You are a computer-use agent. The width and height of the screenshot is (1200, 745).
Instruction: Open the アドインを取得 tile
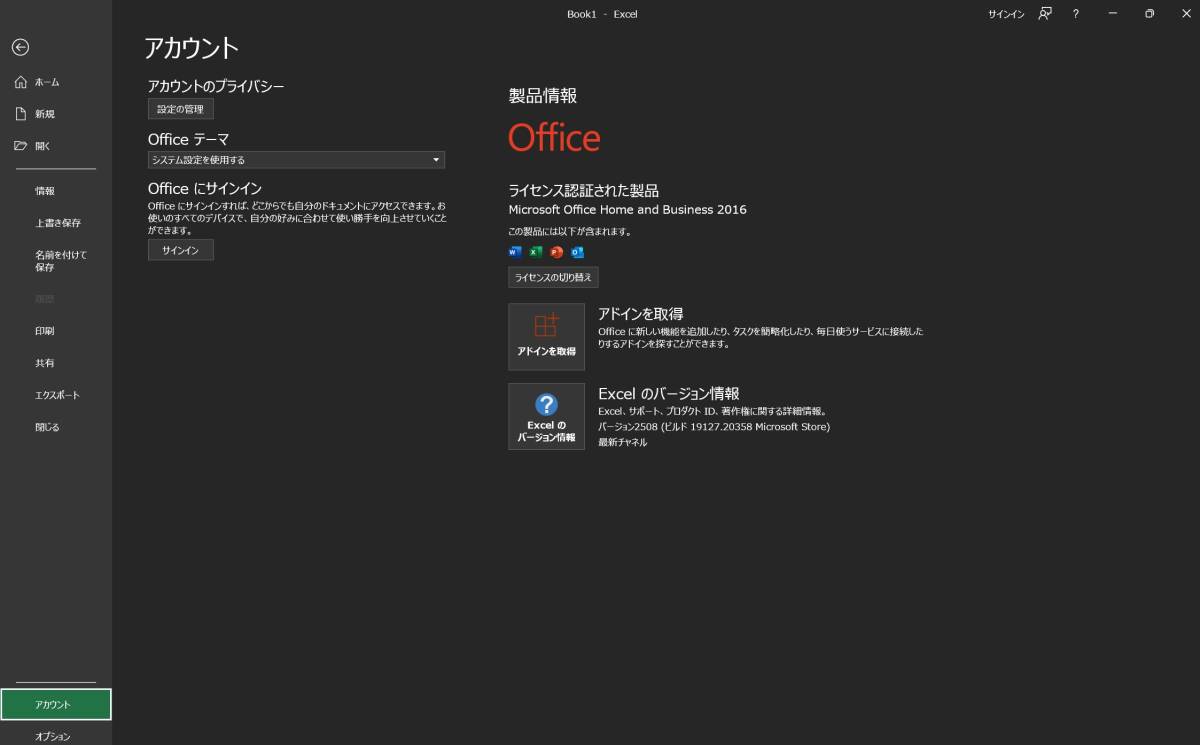(546, 337)
